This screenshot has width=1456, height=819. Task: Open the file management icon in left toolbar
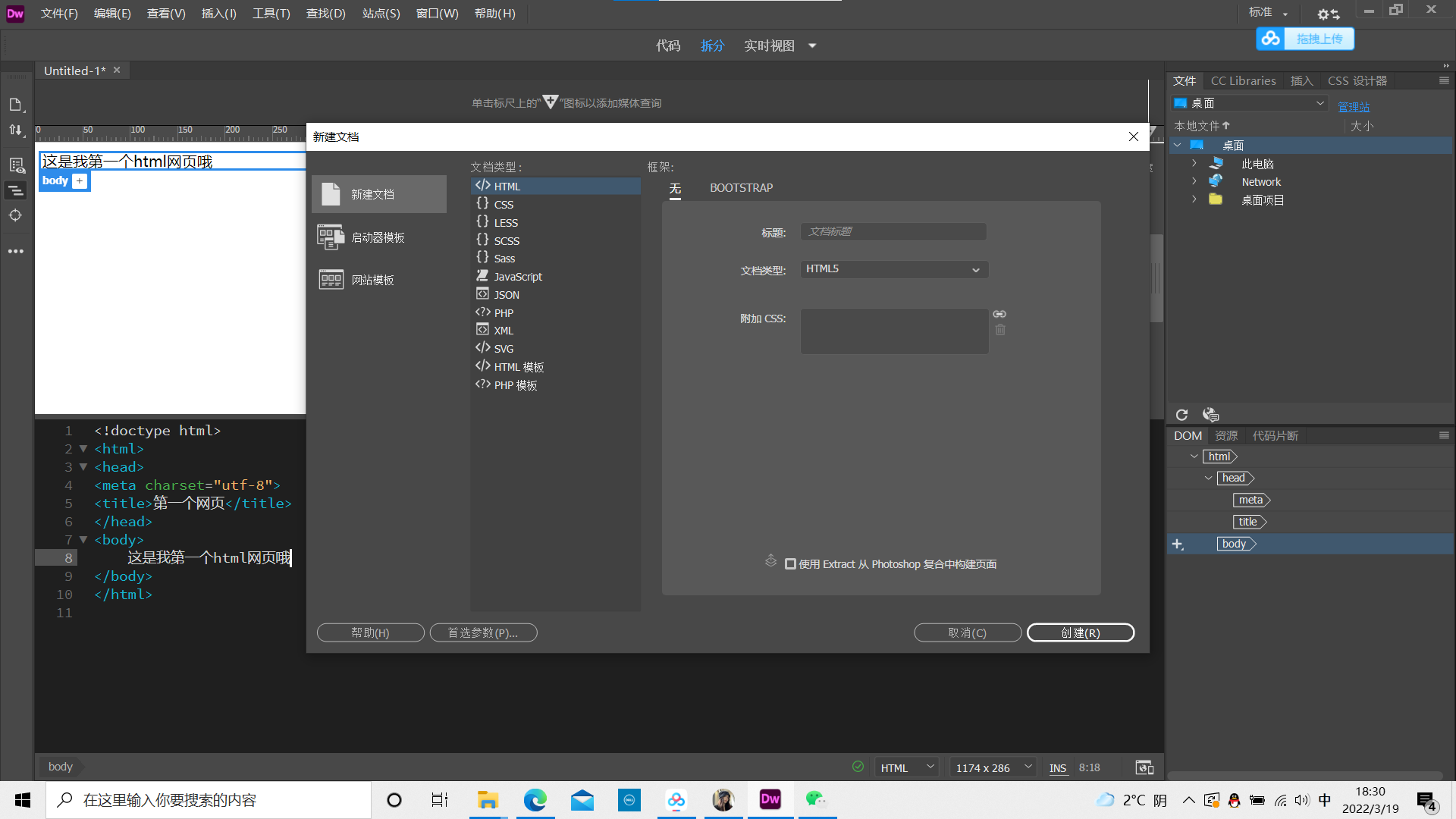pyautogui.click(x=16, y=130)
